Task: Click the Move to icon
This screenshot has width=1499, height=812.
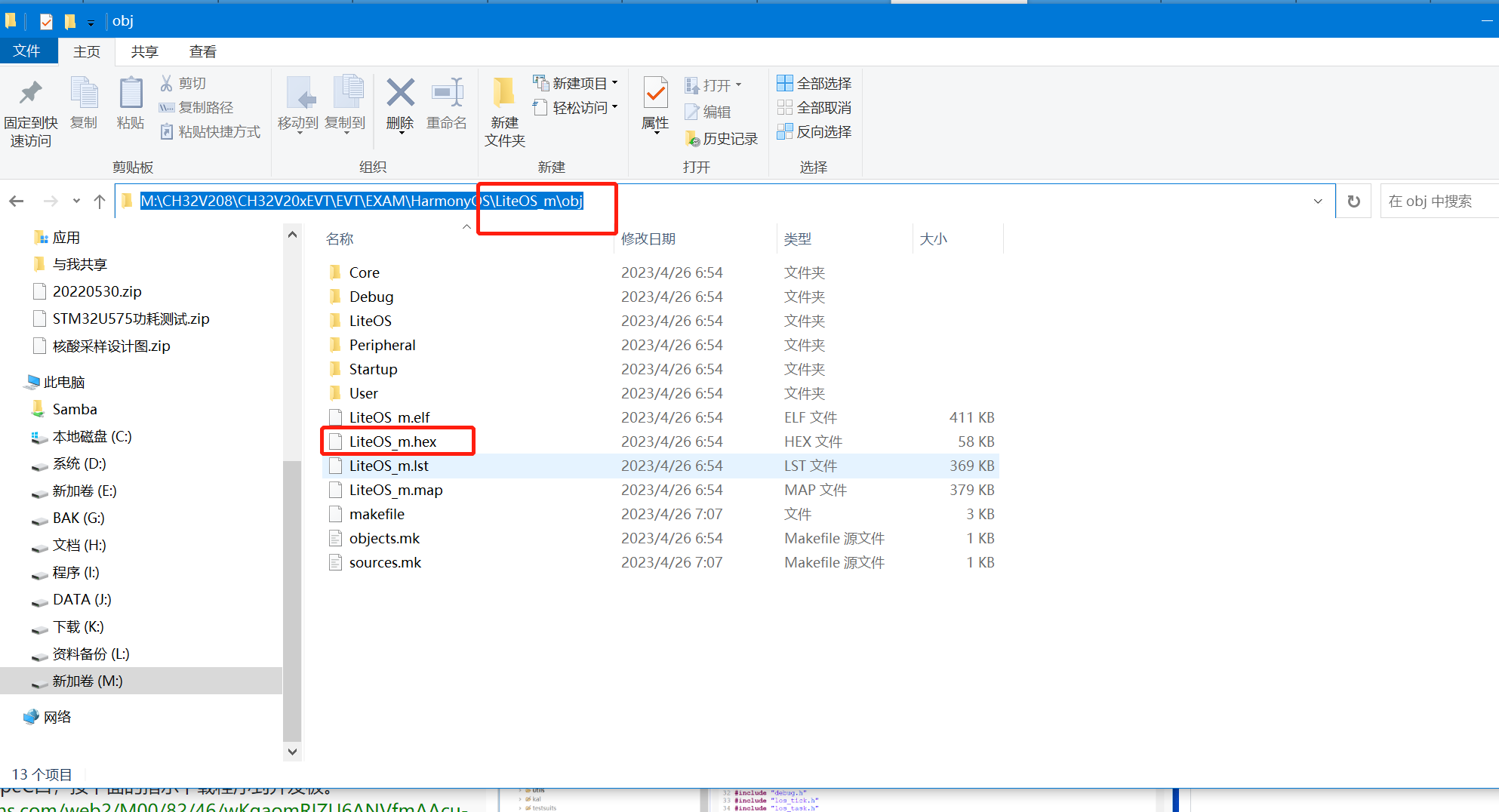Action: coord(301,94)
